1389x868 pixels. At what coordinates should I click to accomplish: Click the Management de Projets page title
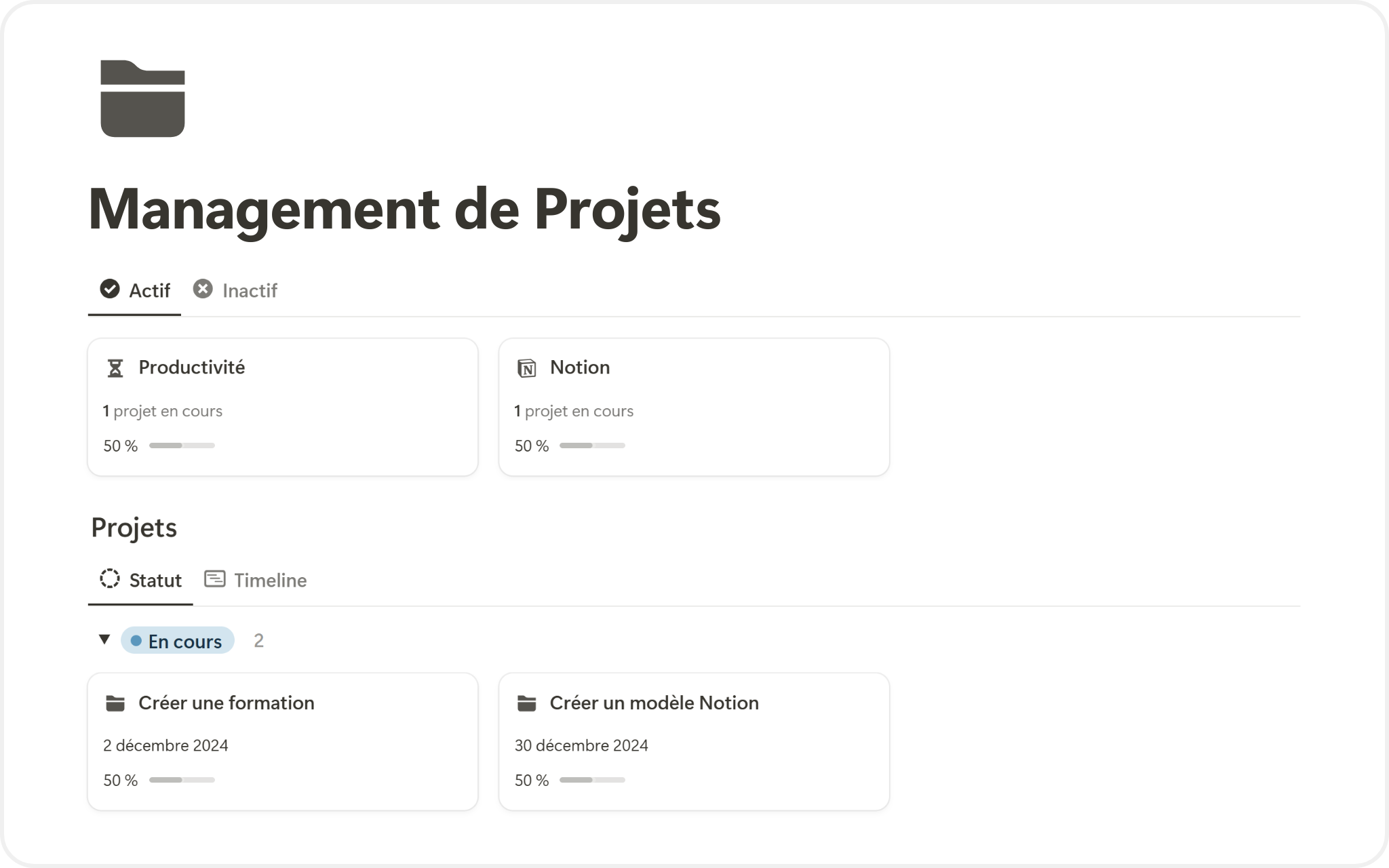[404, 209]
